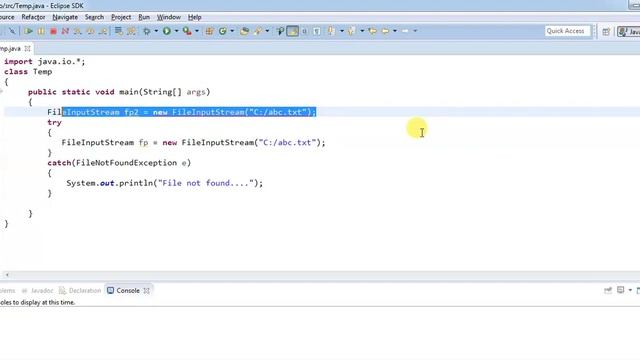Click the Open Type icon
This screenshot has width=640, height=360.
click(244, 31)
